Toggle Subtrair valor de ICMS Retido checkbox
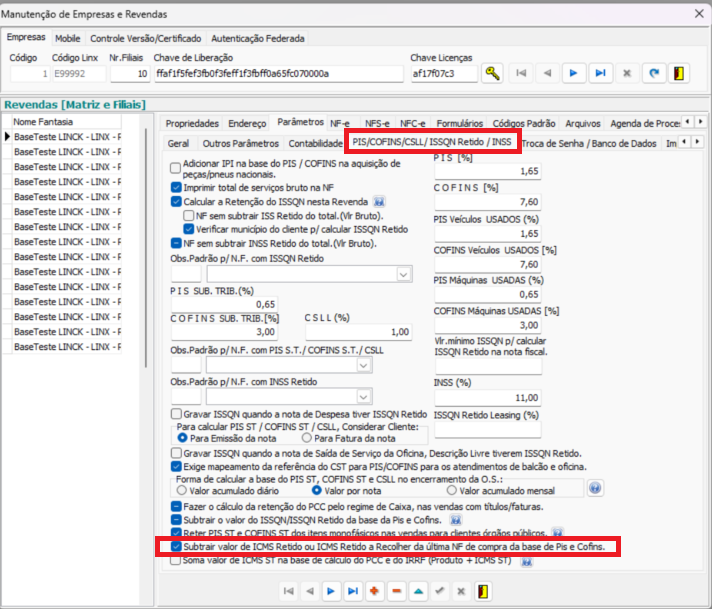Screen dimensions: 712x609 pyautogui.click(x=176, y=546)
